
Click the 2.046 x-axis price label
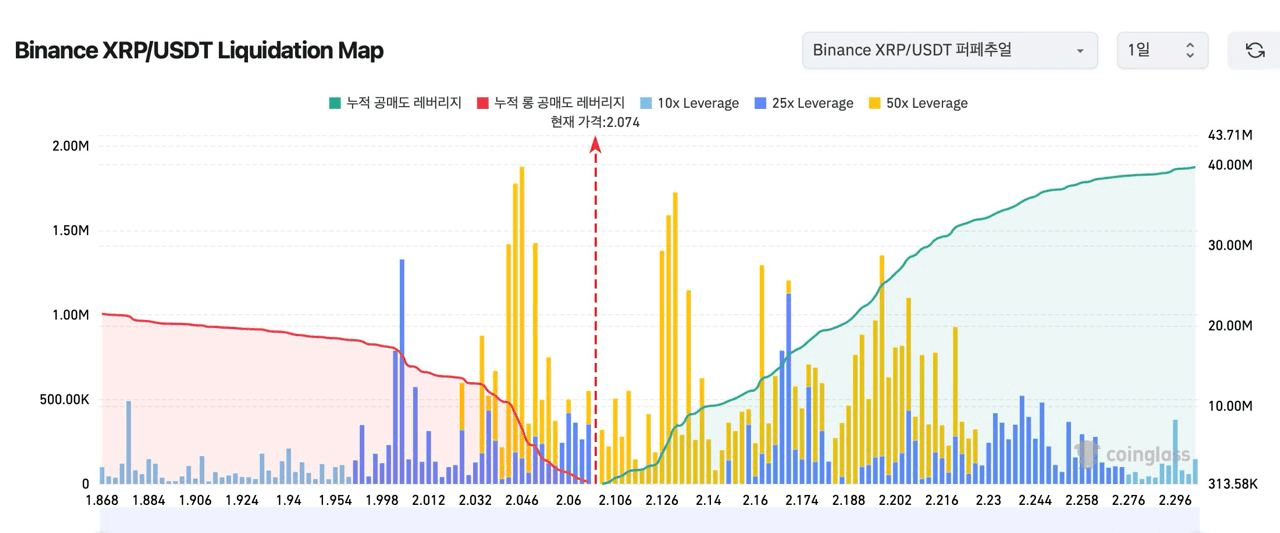pyautogui.click(x=522, y=500)
